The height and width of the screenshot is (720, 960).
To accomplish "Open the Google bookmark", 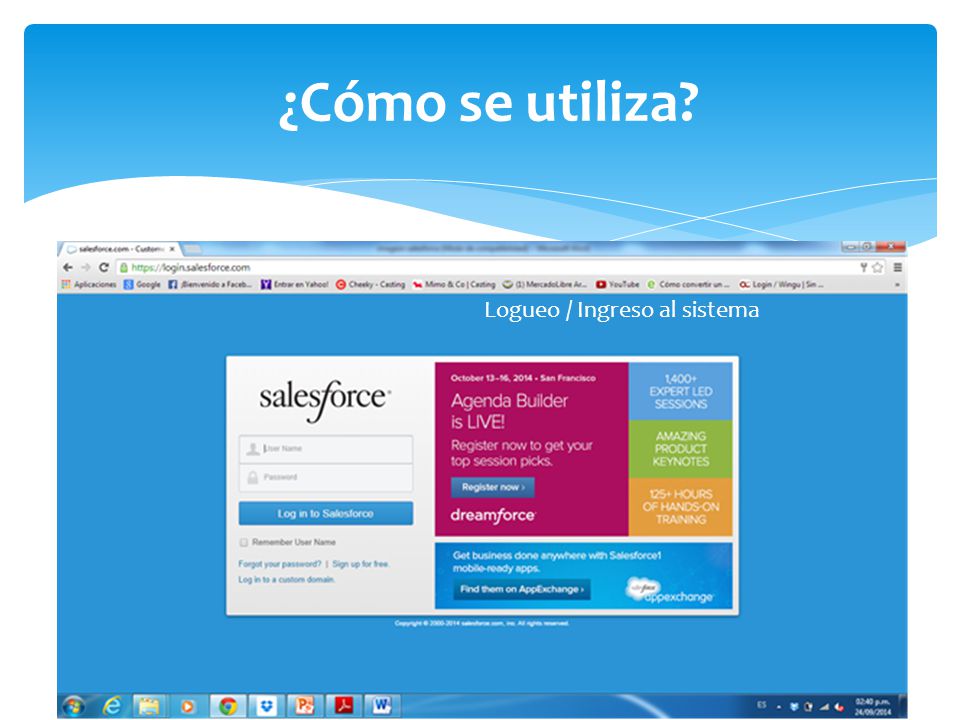I will pos(142,285).
